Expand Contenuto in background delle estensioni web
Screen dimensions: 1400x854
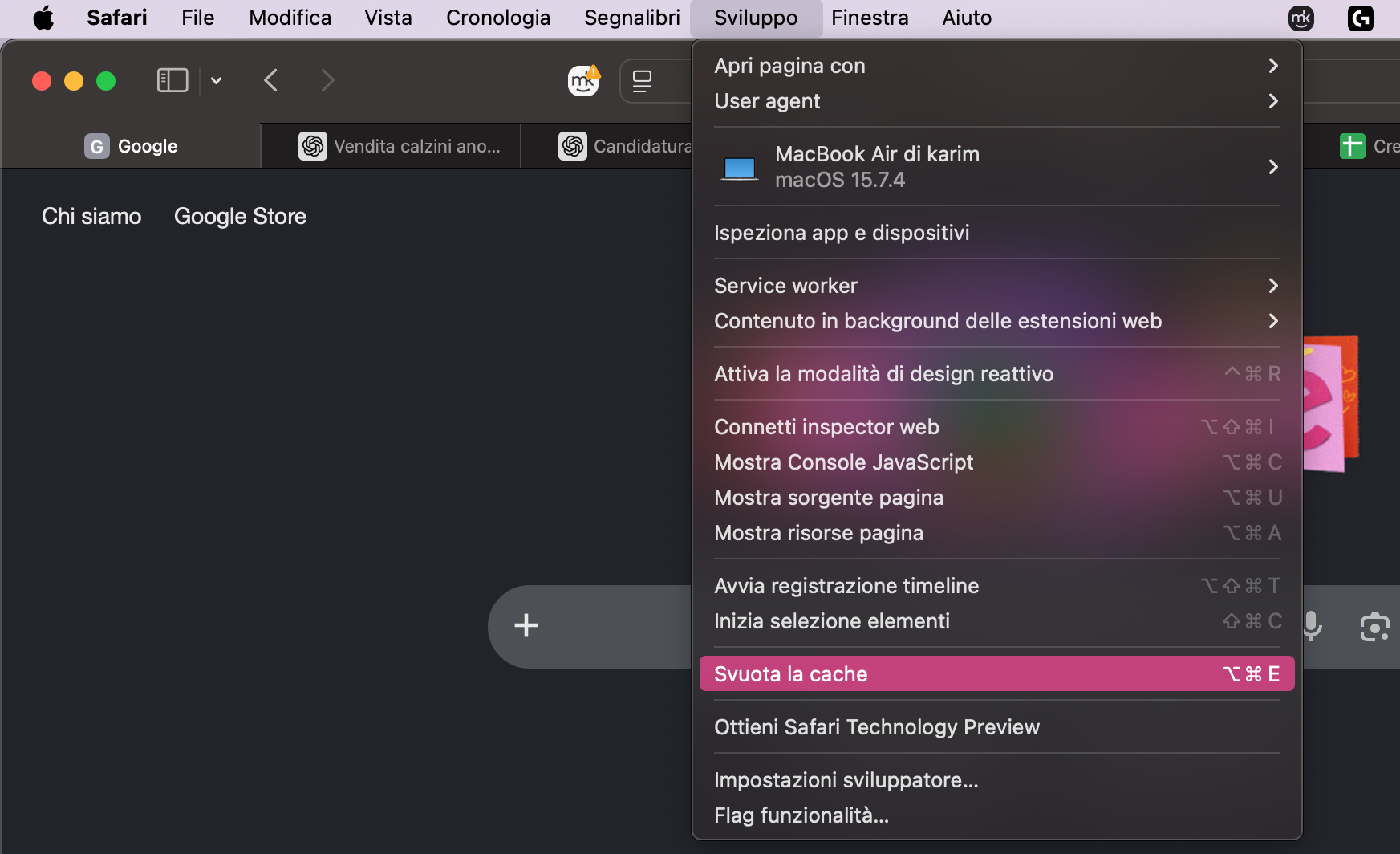(996, 321)
